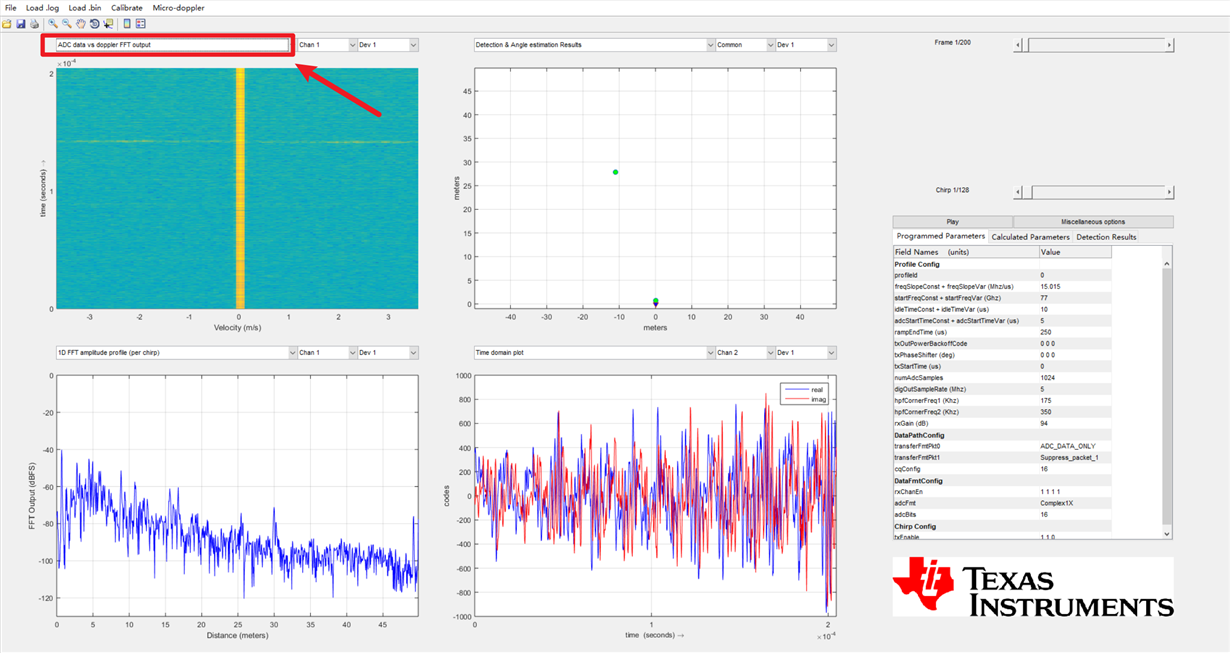Advance the Chirp 1/128 slider arrow
The height and width of the screenshot is (653, 1230).
point(1171,190)
